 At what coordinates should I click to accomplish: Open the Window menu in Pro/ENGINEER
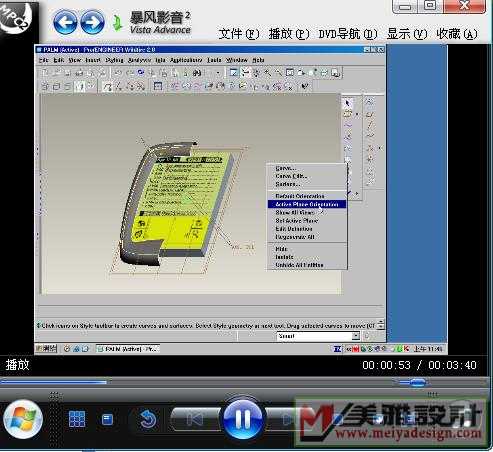[x=237, y=60]
